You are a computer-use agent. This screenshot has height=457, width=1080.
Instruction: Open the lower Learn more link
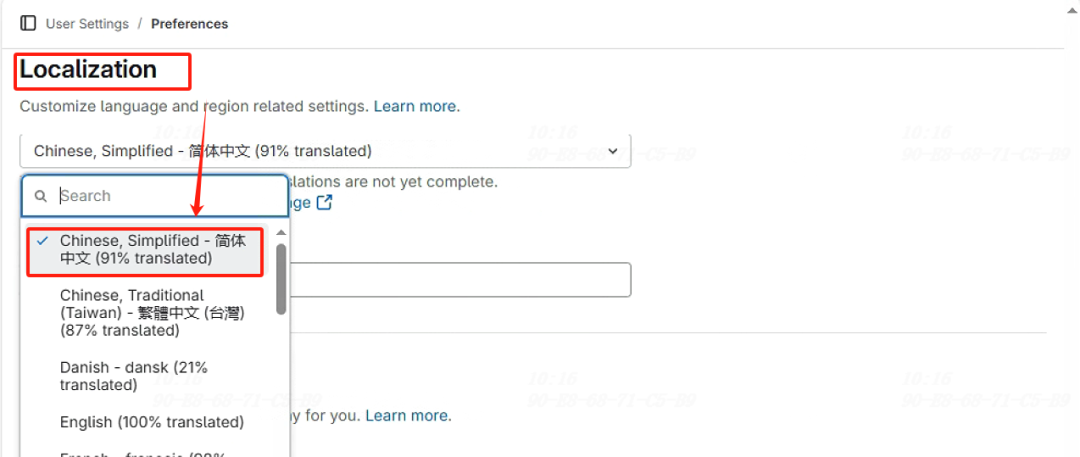(407, 415)
